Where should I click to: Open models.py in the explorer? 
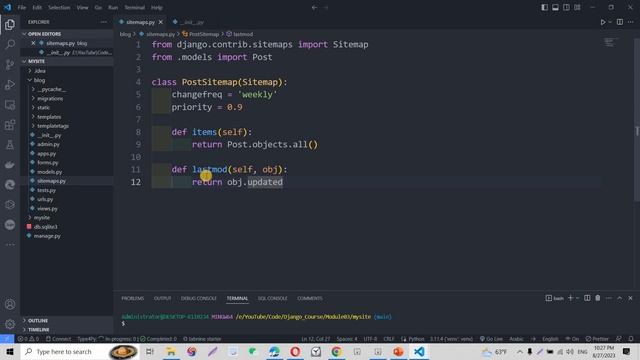tap(49, 172)
